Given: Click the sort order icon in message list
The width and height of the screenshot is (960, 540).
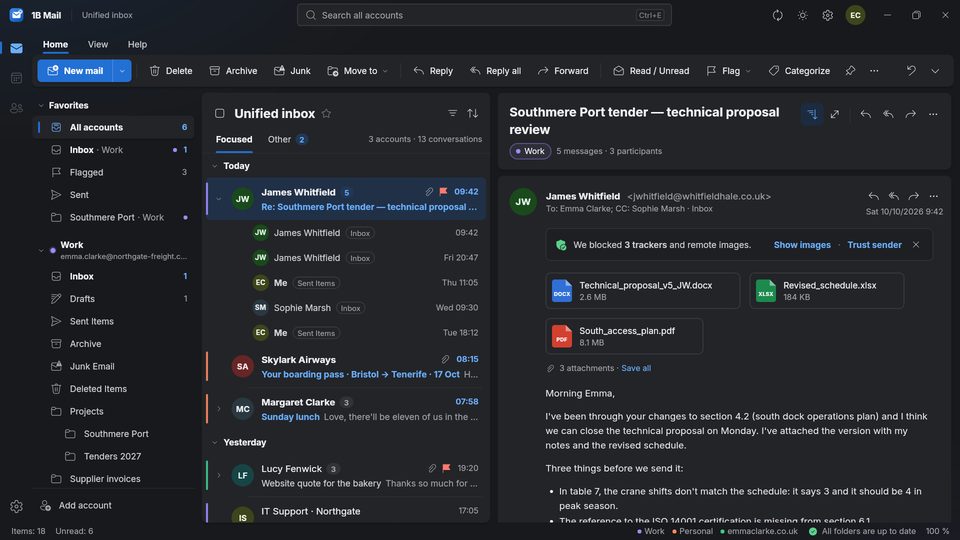Looking at the screenshot, I should pos(473,113).
